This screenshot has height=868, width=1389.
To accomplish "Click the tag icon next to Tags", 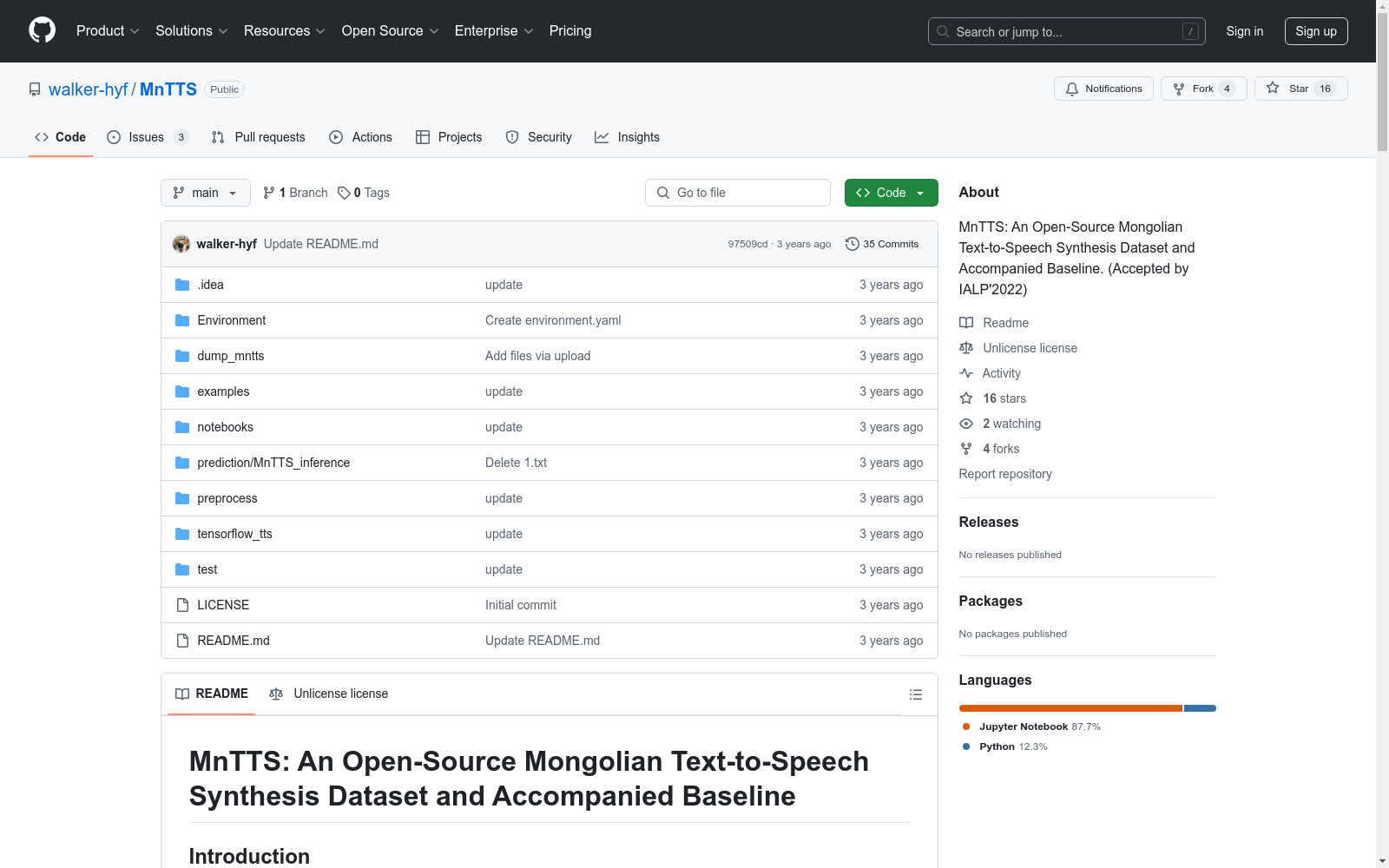I will tap(344, 193).
